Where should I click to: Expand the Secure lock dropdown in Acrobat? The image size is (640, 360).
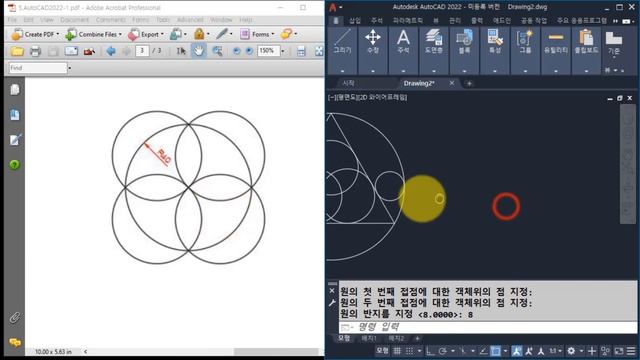tap(208, 34)
